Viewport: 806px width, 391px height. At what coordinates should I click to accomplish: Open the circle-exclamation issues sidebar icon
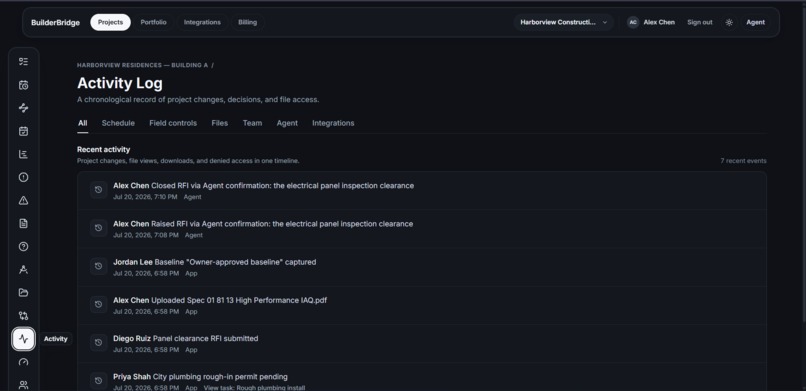[23, 177]
